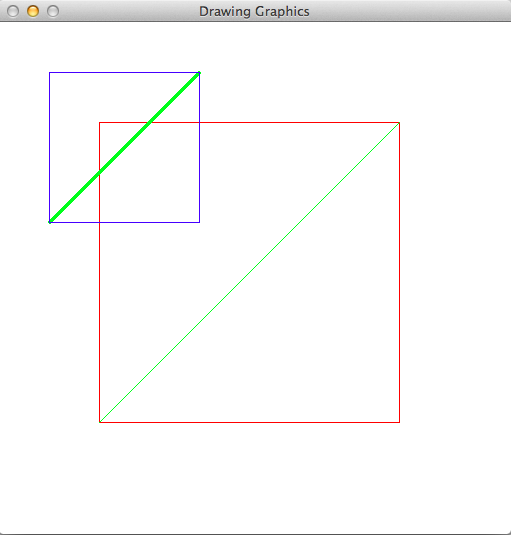
Task: Click the gray zoom button in title bar
Action: [53, 11]
